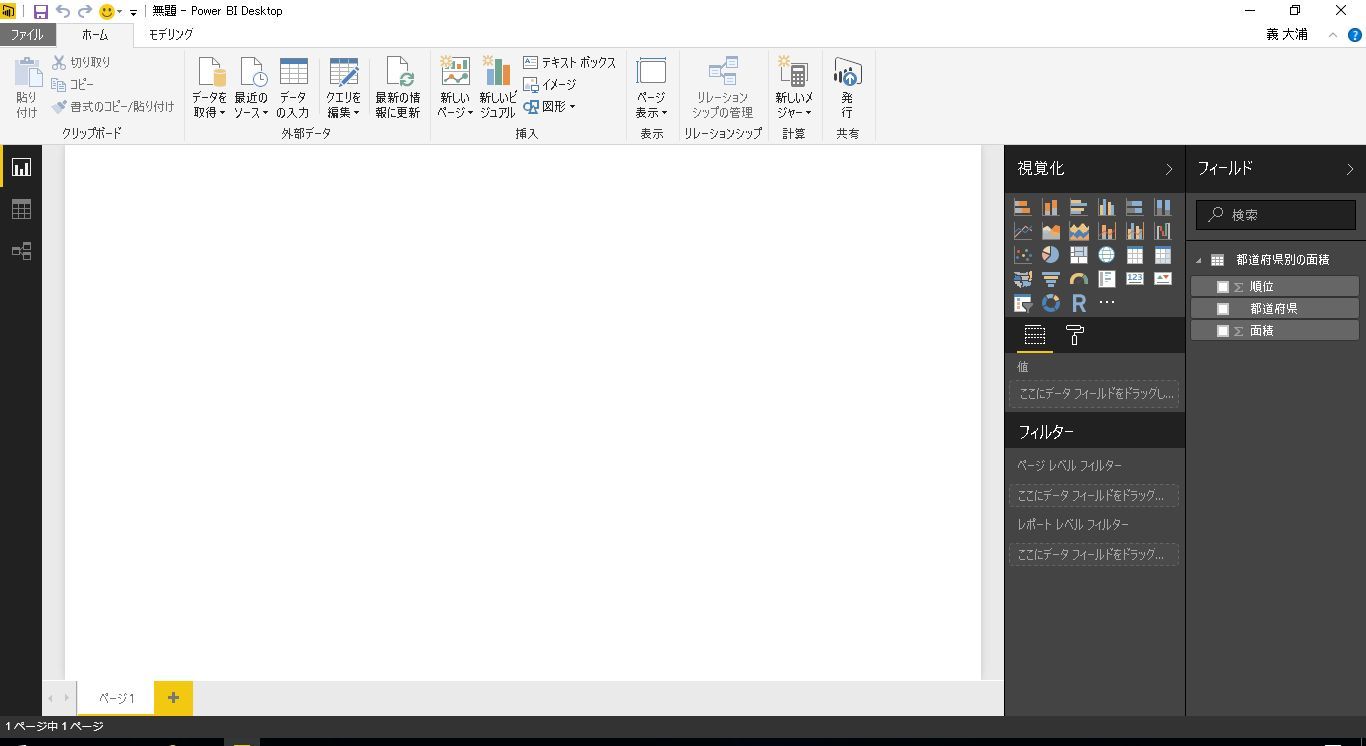The height and width of the screenshot is (746, 1366).
Task: Switch to the Report view in left sidebar
Action: pyautogui.click(x=21, y=167)
